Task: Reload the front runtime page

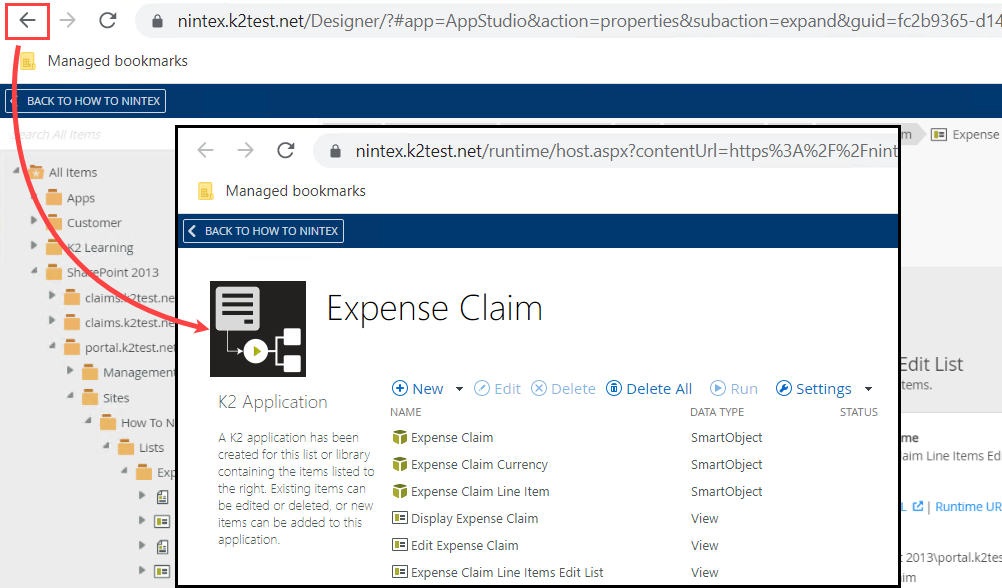Action: 286,150
